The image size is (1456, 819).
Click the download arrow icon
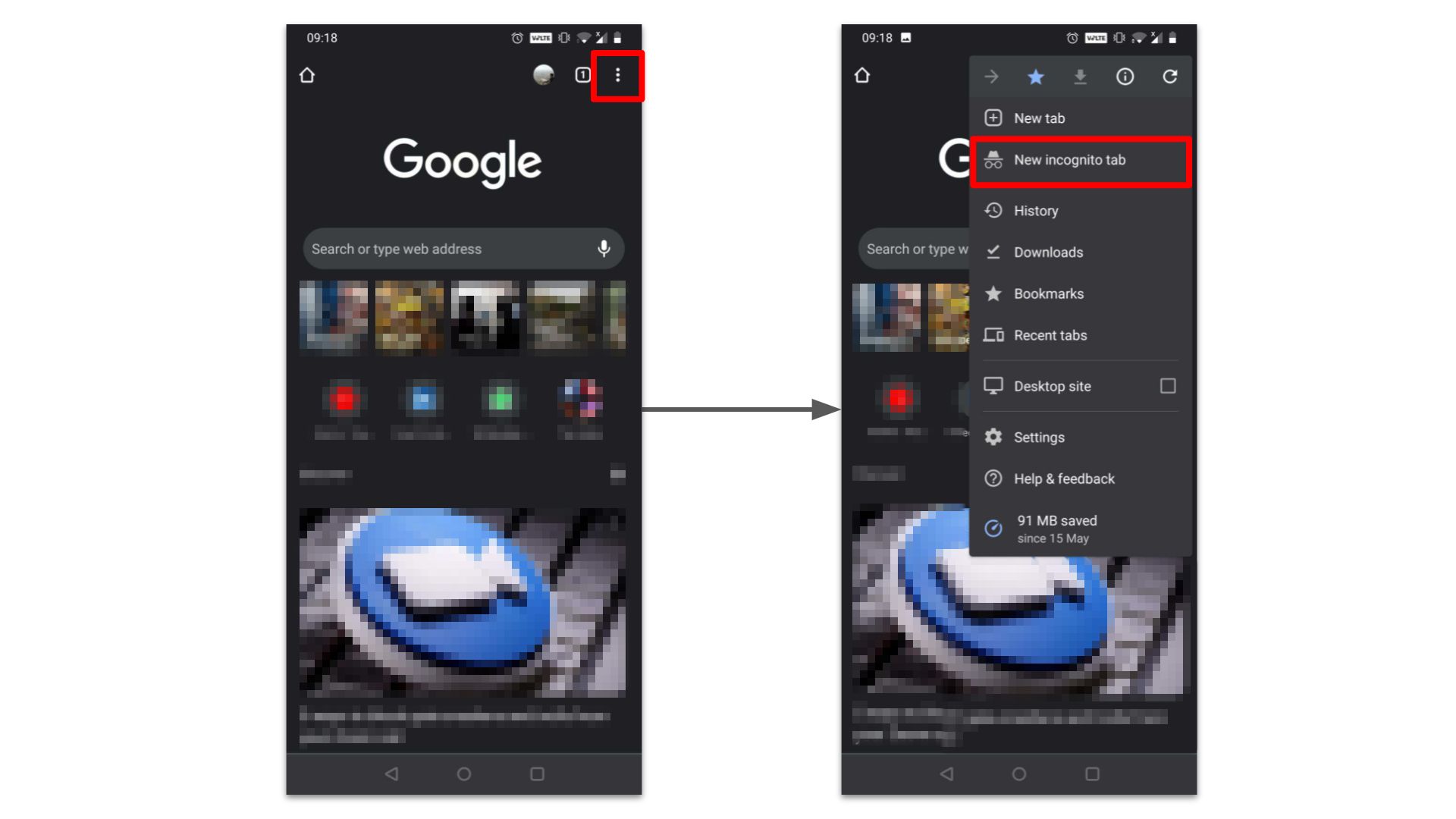point(1081,77)
